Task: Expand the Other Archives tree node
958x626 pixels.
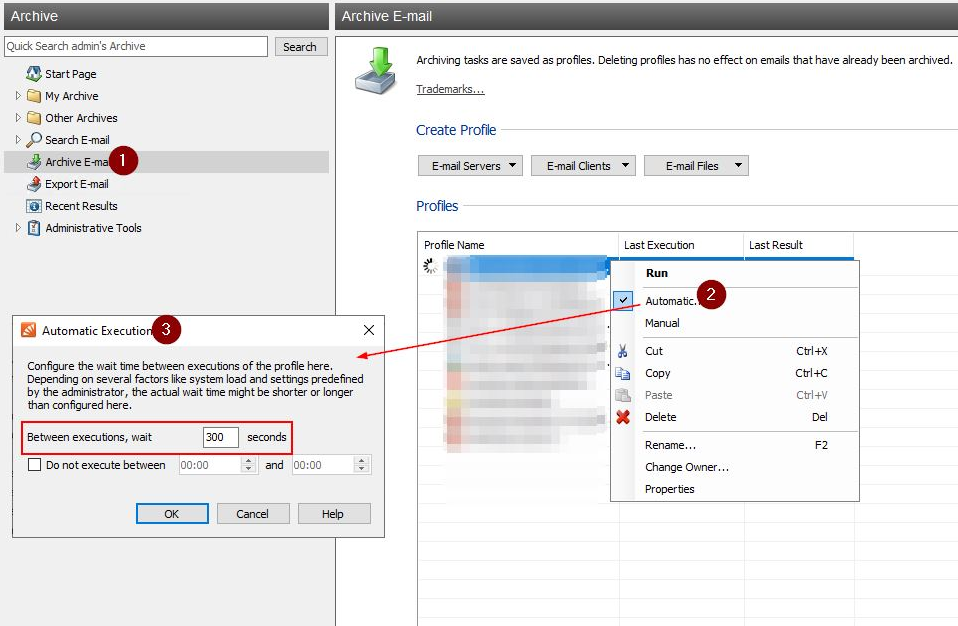Action: [x=18, y=118]
